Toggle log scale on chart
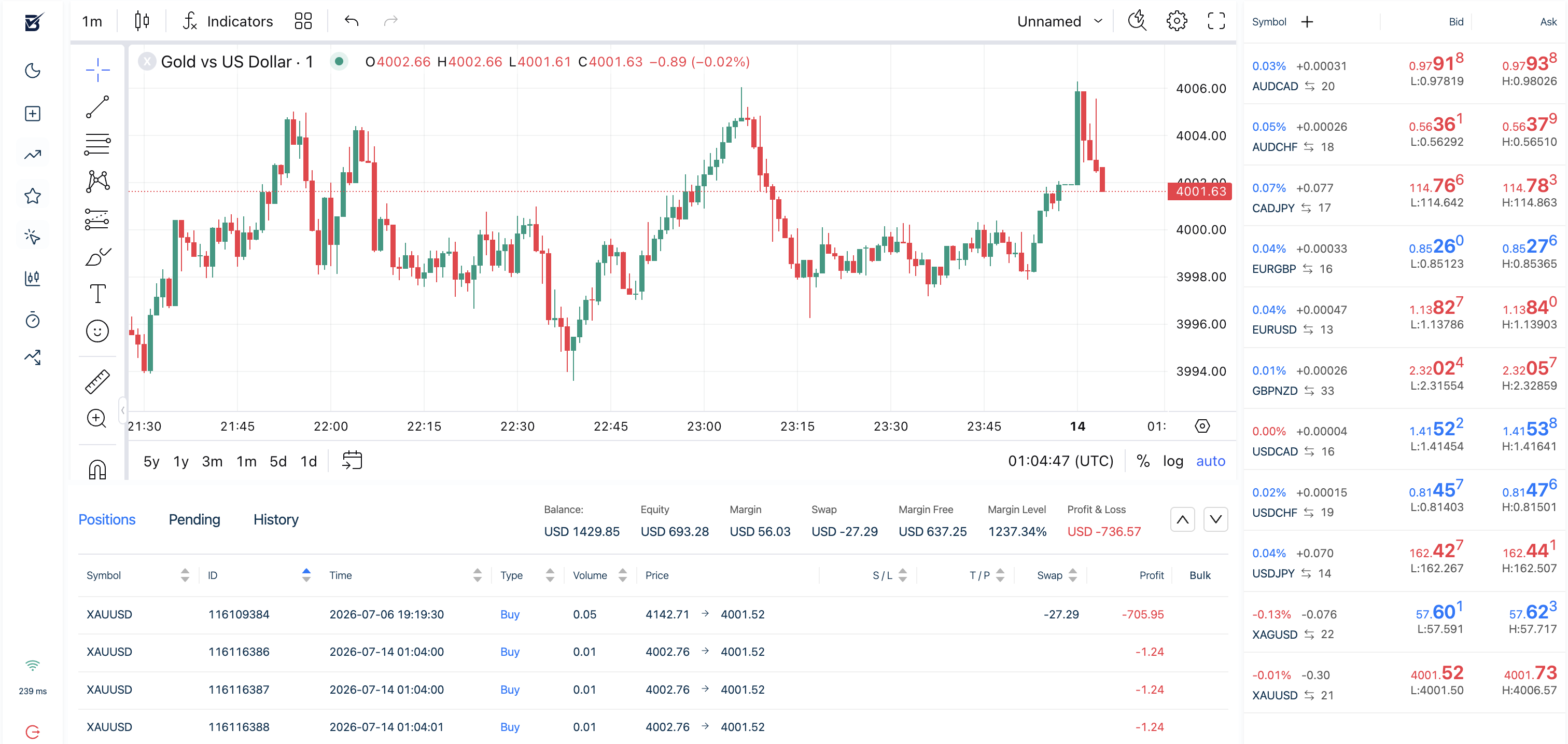 (1173, 461)
